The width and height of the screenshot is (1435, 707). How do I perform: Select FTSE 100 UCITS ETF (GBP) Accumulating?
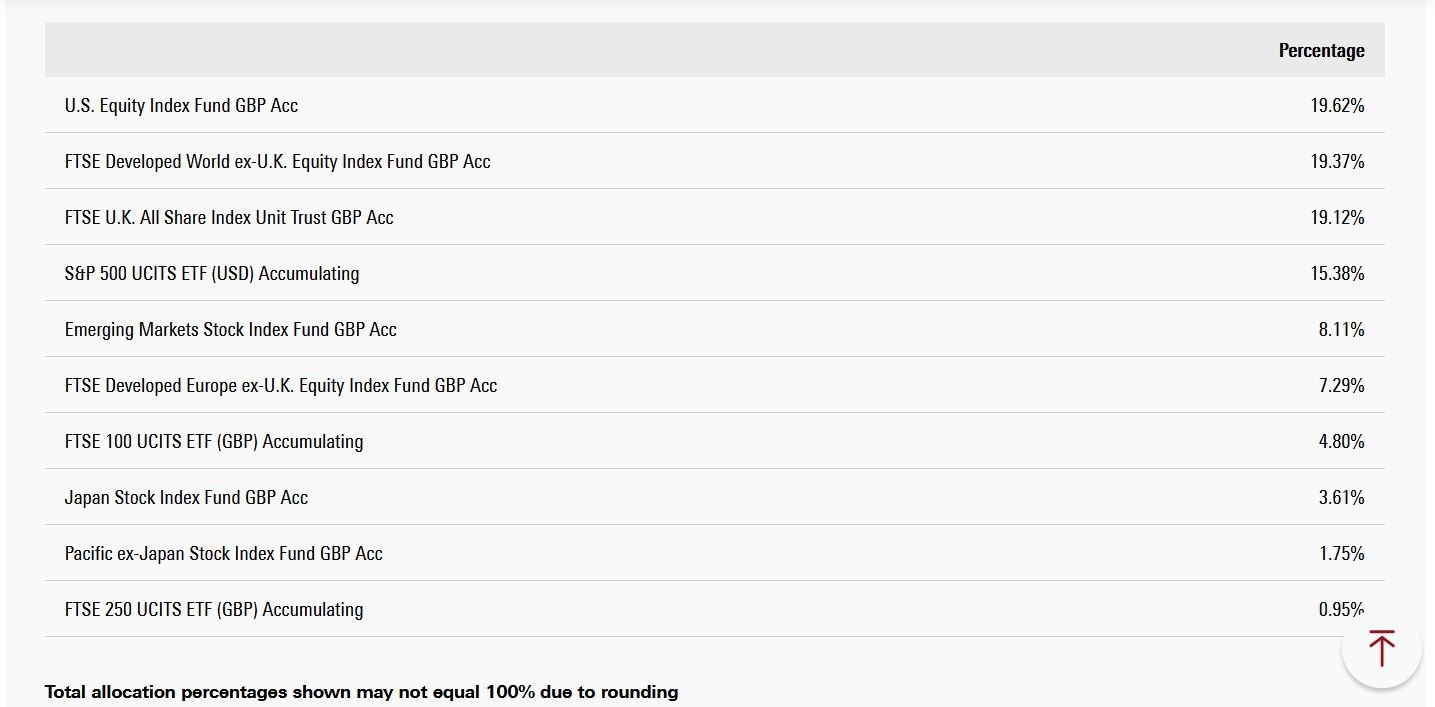click(x=214, y=441)
